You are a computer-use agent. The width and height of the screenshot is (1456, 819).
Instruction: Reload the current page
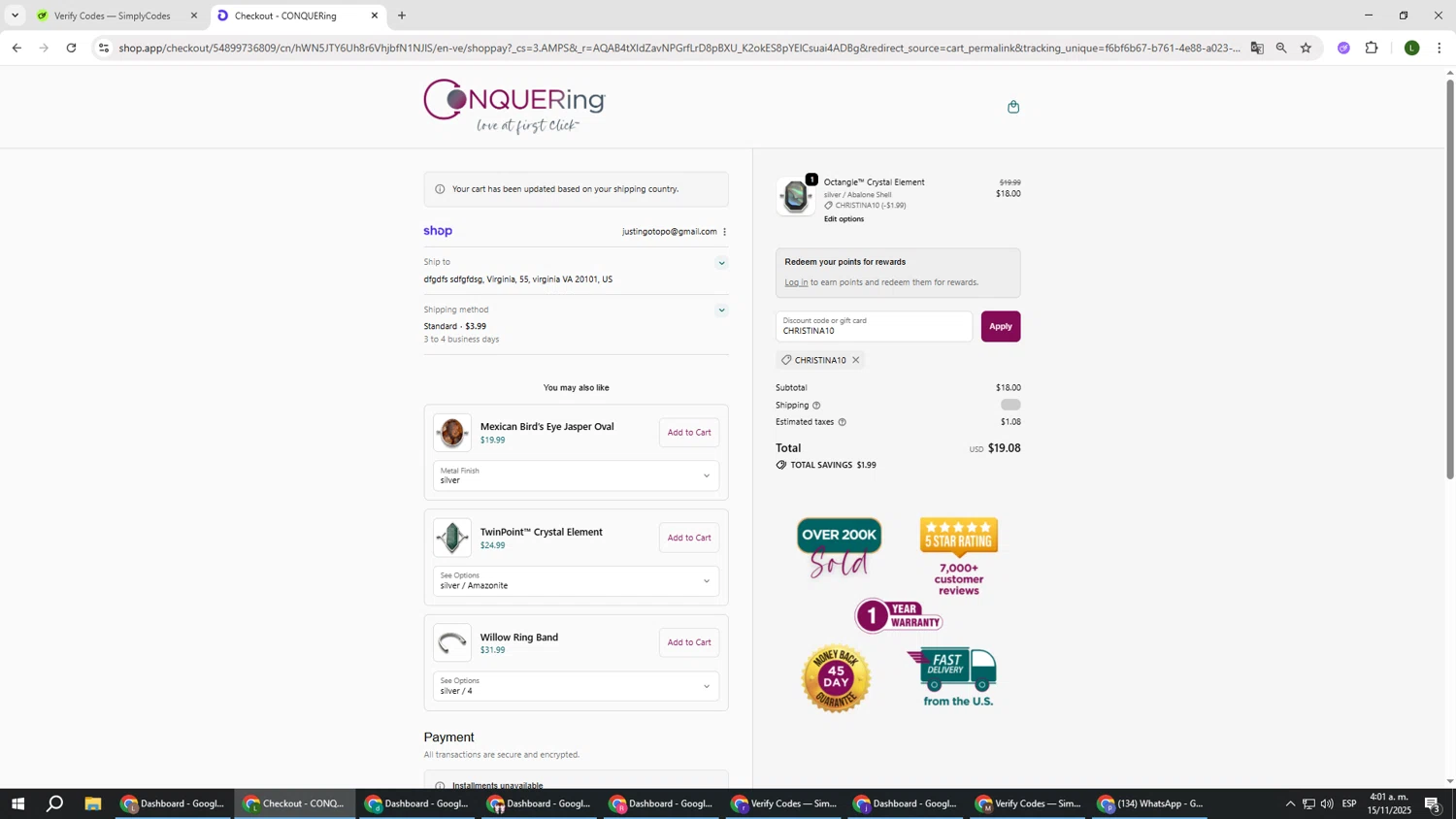coord(71,48)
